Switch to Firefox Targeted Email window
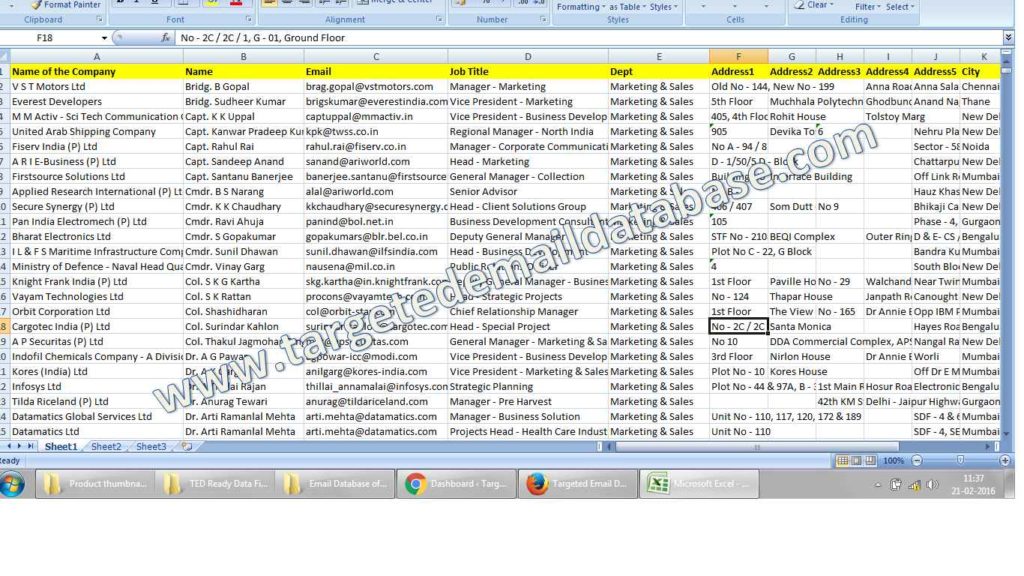Viewport: 1024px width, 576px height. click(577, 484)
